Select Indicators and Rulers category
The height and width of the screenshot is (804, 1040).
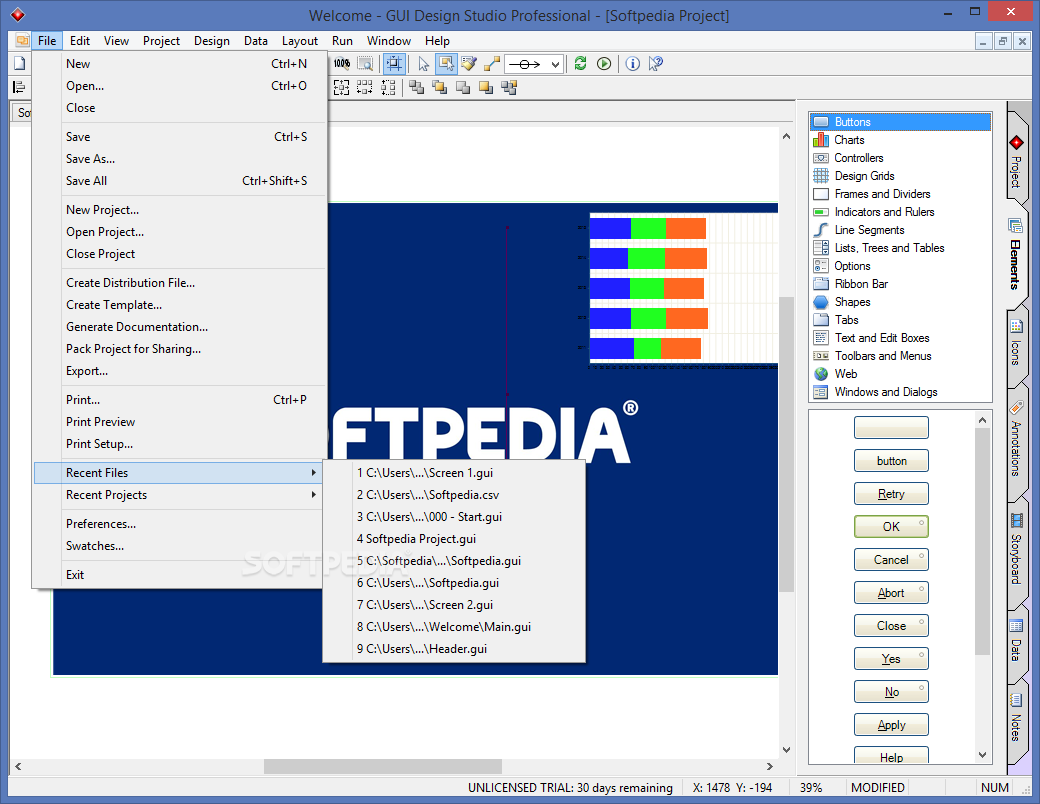point(884,212)
